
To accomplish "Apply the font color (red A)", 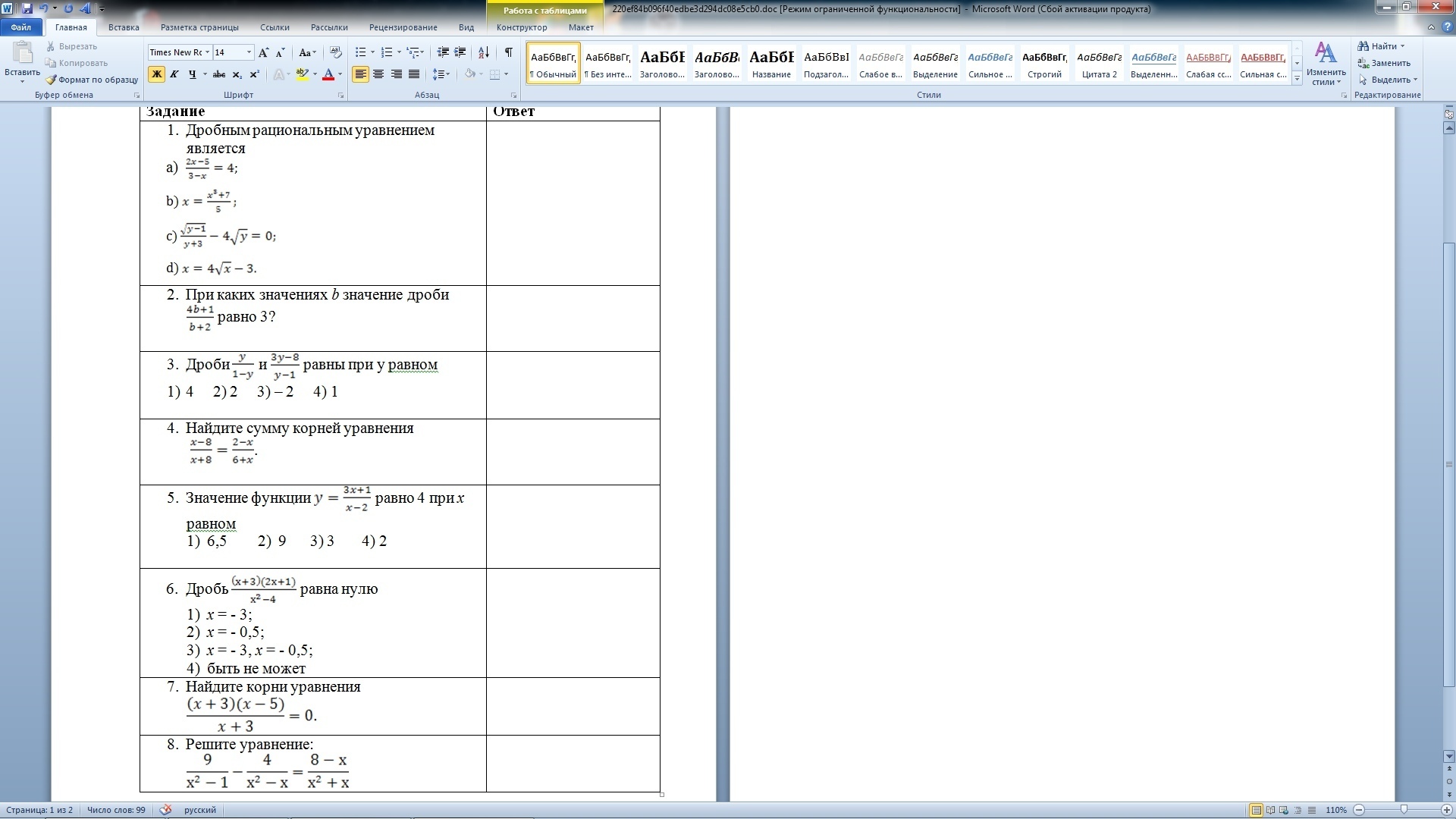I will [328, 74].
